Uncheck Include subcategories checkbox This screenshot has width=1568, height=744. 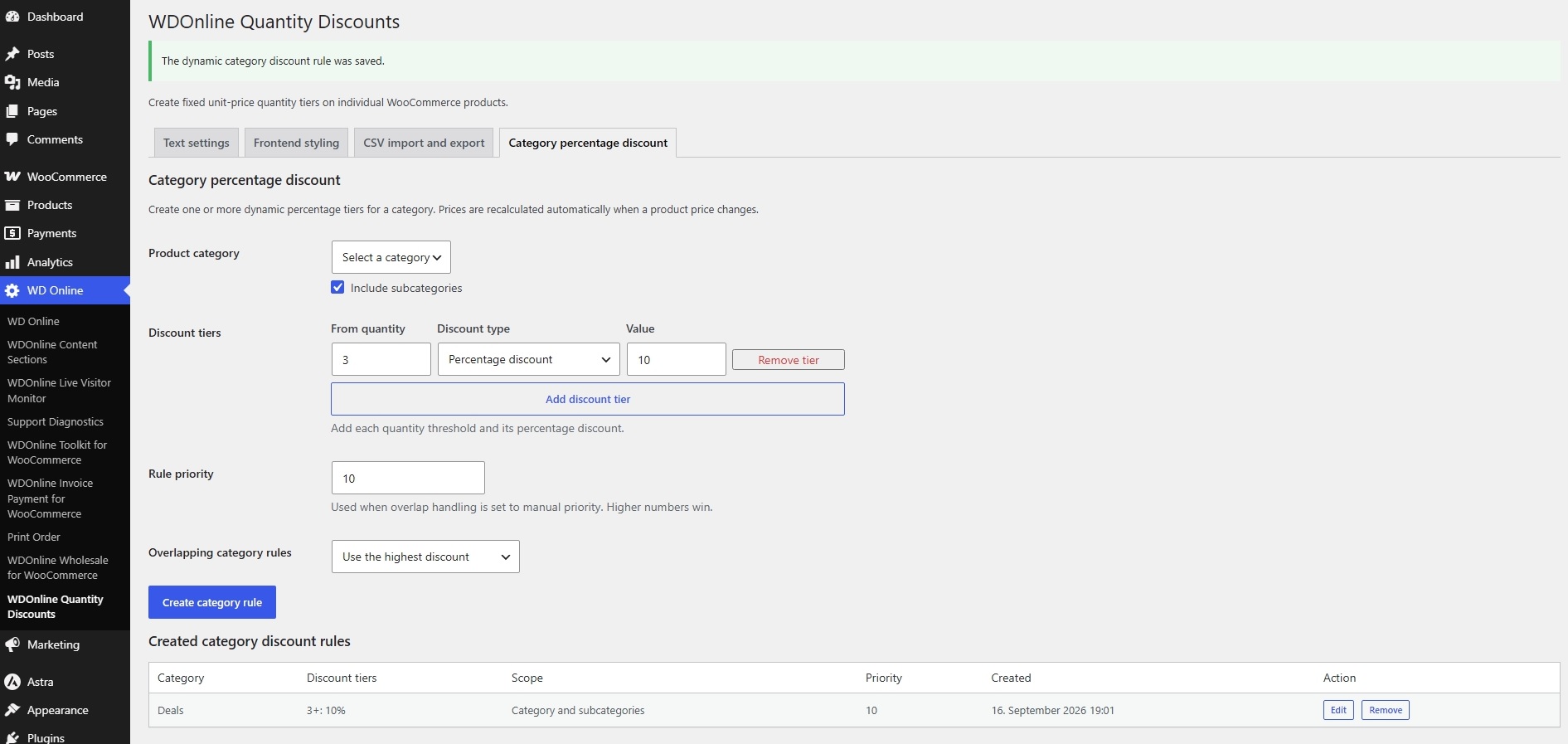tap(337, 287)
